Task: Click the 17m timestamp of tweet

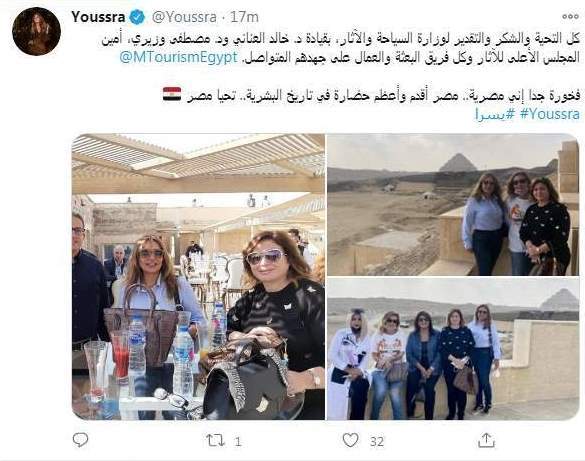Action: coord(244,17)
